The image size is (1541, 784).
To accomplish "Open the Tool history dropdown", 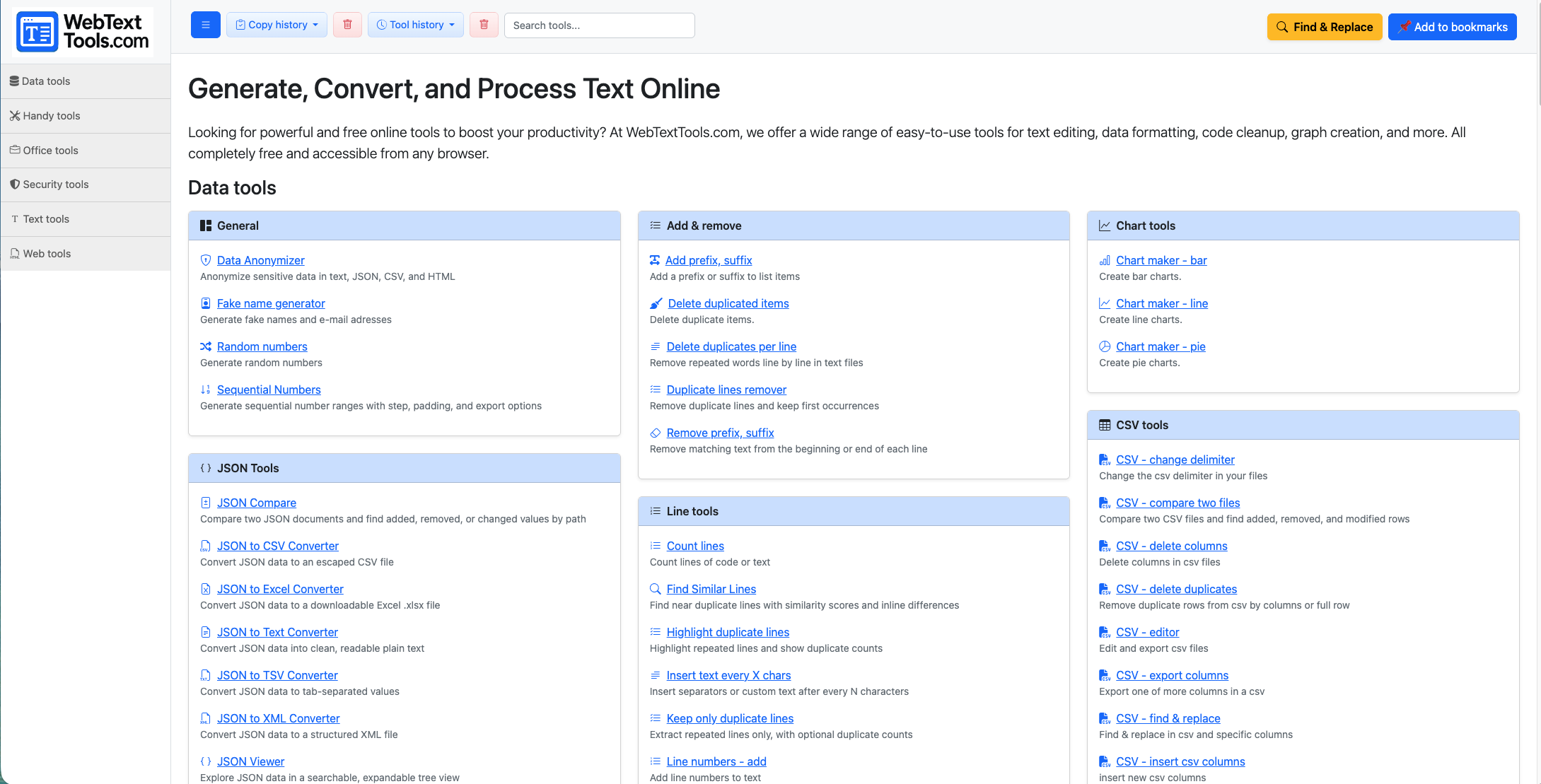I will click(x=416, y=25).
